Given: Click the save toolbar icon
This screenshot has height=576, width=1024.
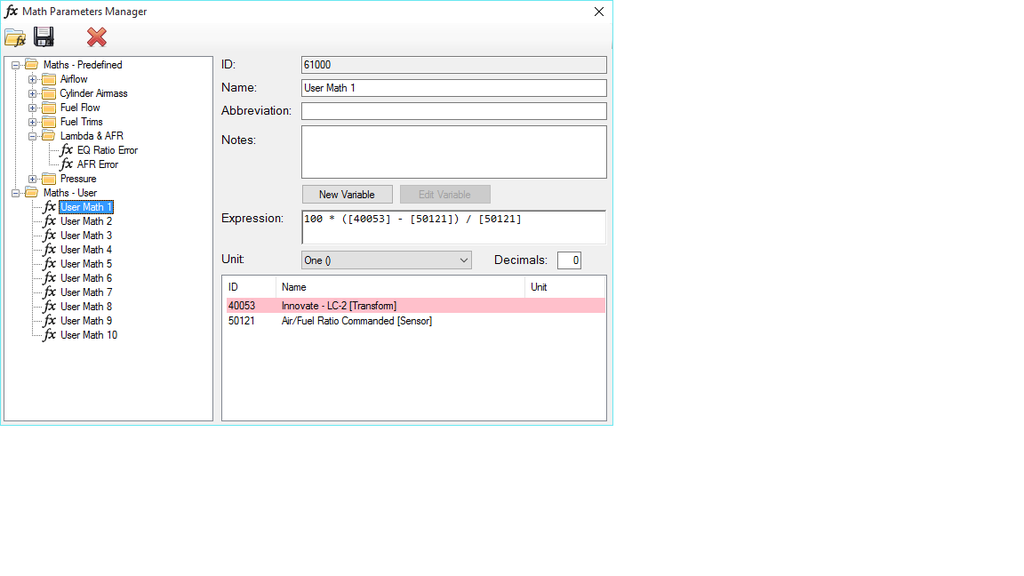Looking at the screenshot, I should pos(43,36).
